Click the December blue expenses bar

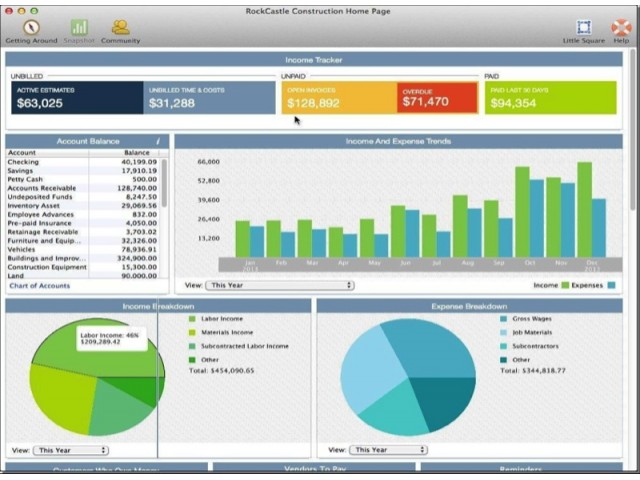(x=599, y=228)
